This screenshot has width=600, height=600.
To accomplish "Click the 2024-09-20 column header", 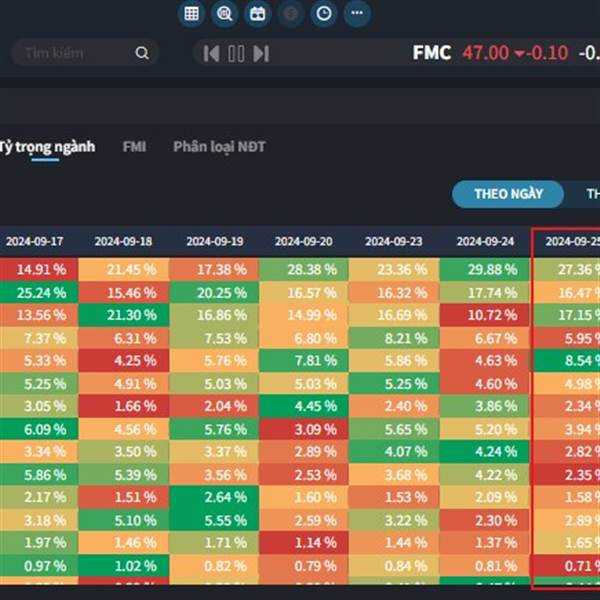I will 303,241.
